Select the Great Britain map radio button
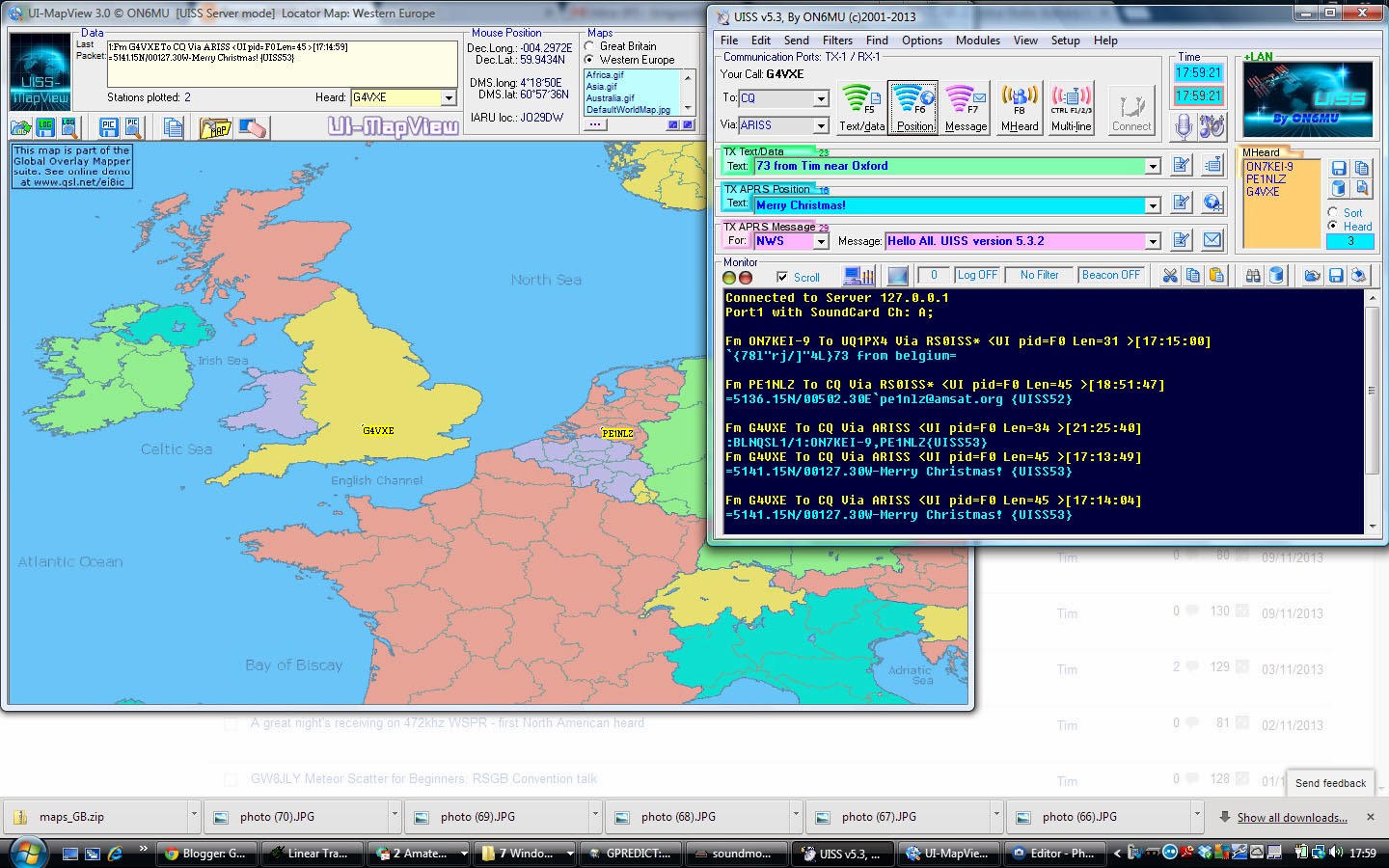The image size is (1389, 868). click(x=589, y=46)
